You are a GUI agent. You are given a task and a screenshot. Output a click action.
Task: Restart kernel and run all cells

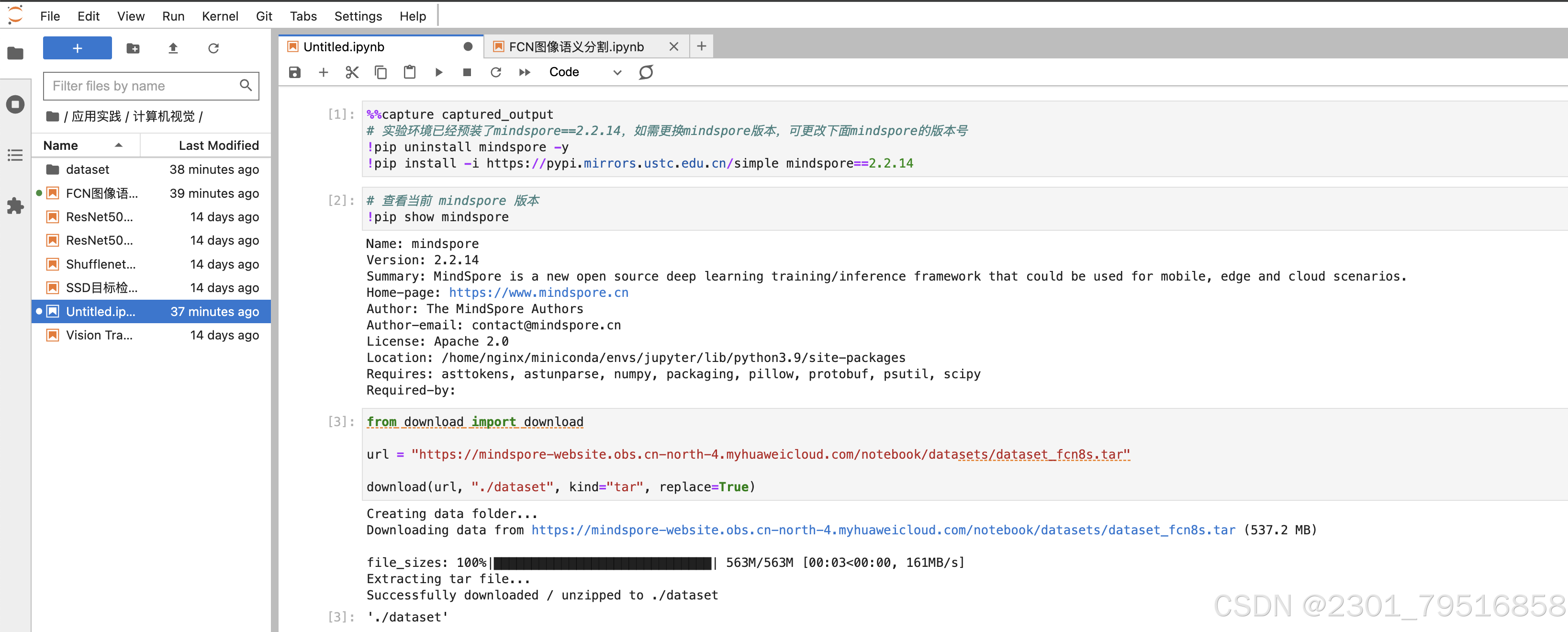pos(524,72)
